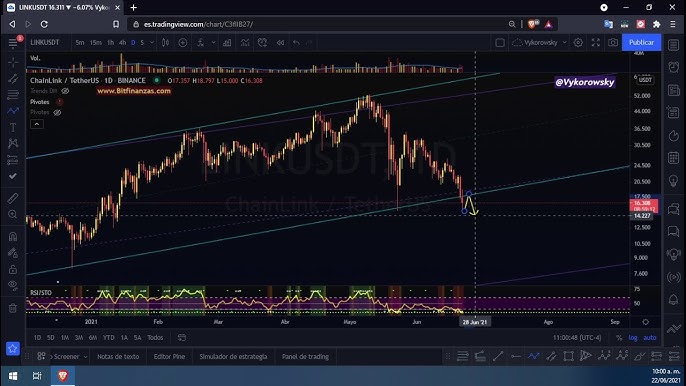Open the select layout square button
This screenshot has height=386, width=686.
(500, 42)
